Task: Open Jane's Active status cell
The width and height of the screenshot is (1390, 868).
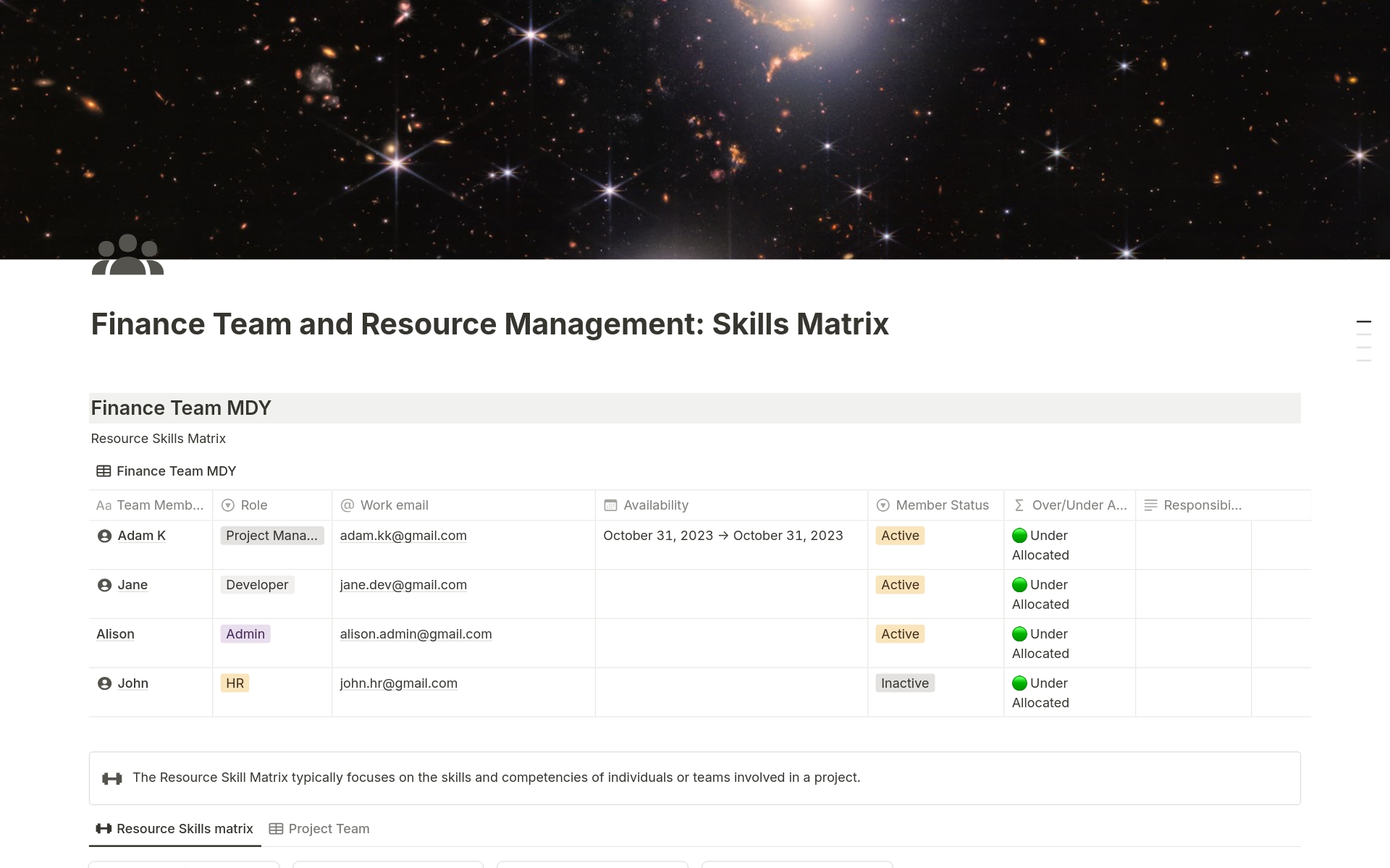Action: (x=899, y=585)
